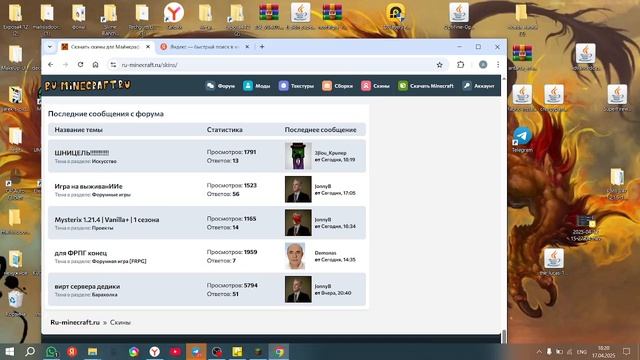Expand the tab search chevron in Chrome
The image size is (640, 360).
tap(50, 47)
